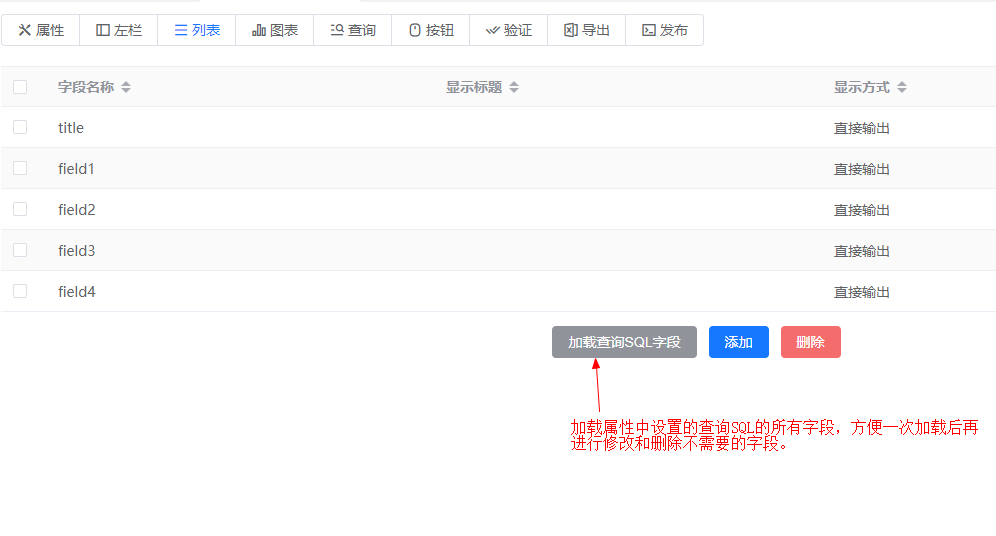The image size is (996, 536).
Task: Select the field4 row checkbox
Action: point(20,291)
